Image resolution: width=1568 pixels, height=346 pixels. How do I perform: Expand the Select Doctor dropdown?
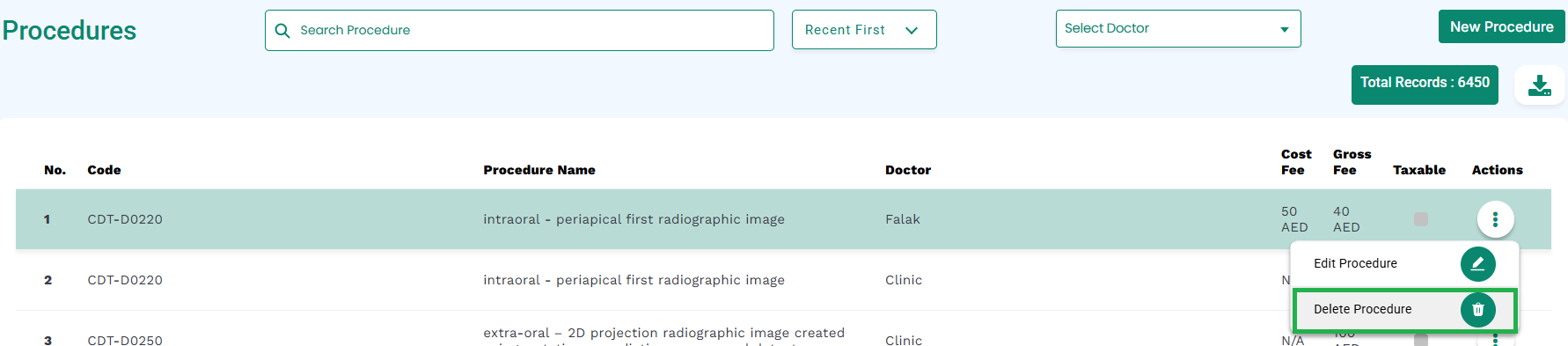(1178, 29)
